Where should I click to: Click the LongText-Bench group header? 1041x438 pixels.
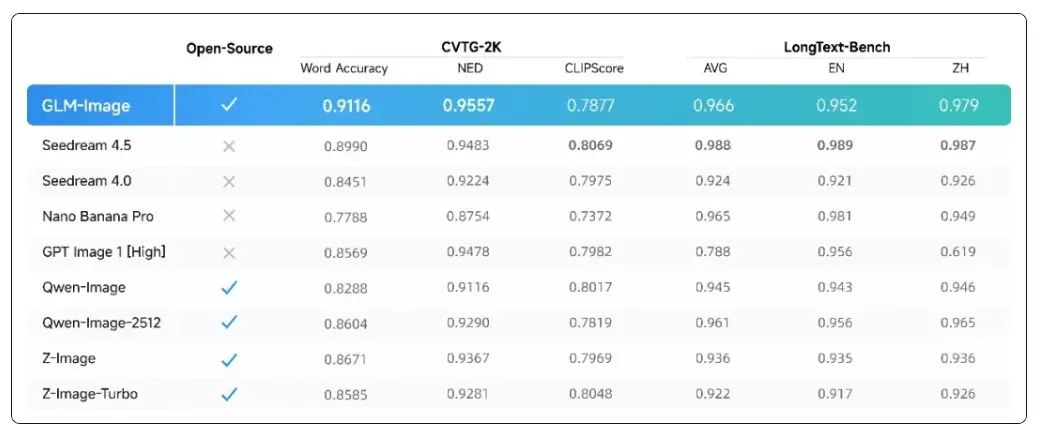click(x=836, y=47)
